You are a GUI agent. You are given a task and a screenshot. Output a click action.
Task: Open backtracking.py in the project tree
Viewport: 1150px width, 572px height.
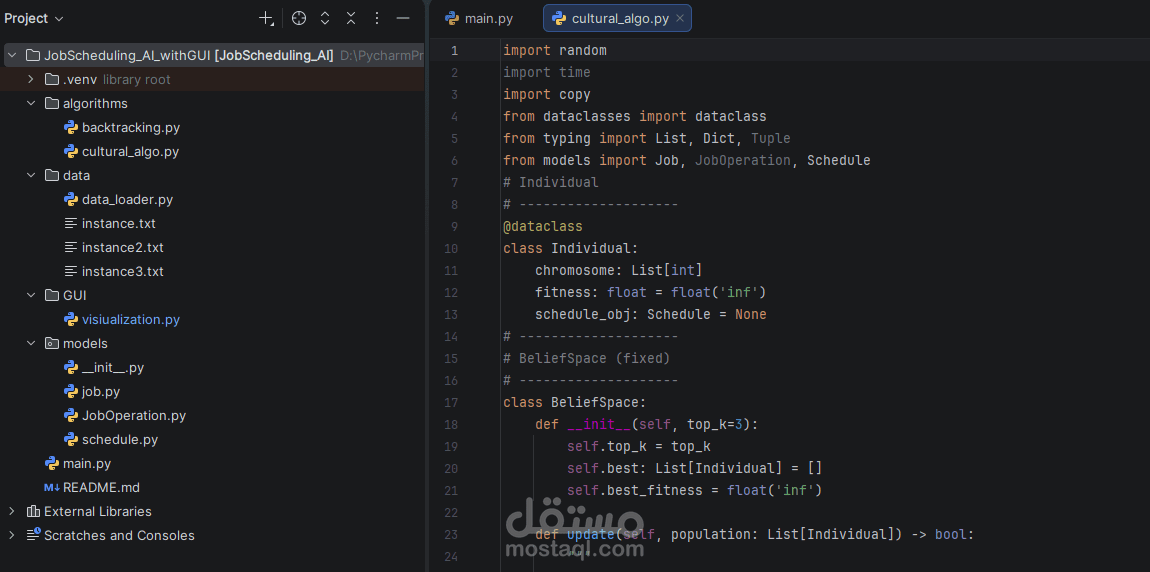pos(131,128)
